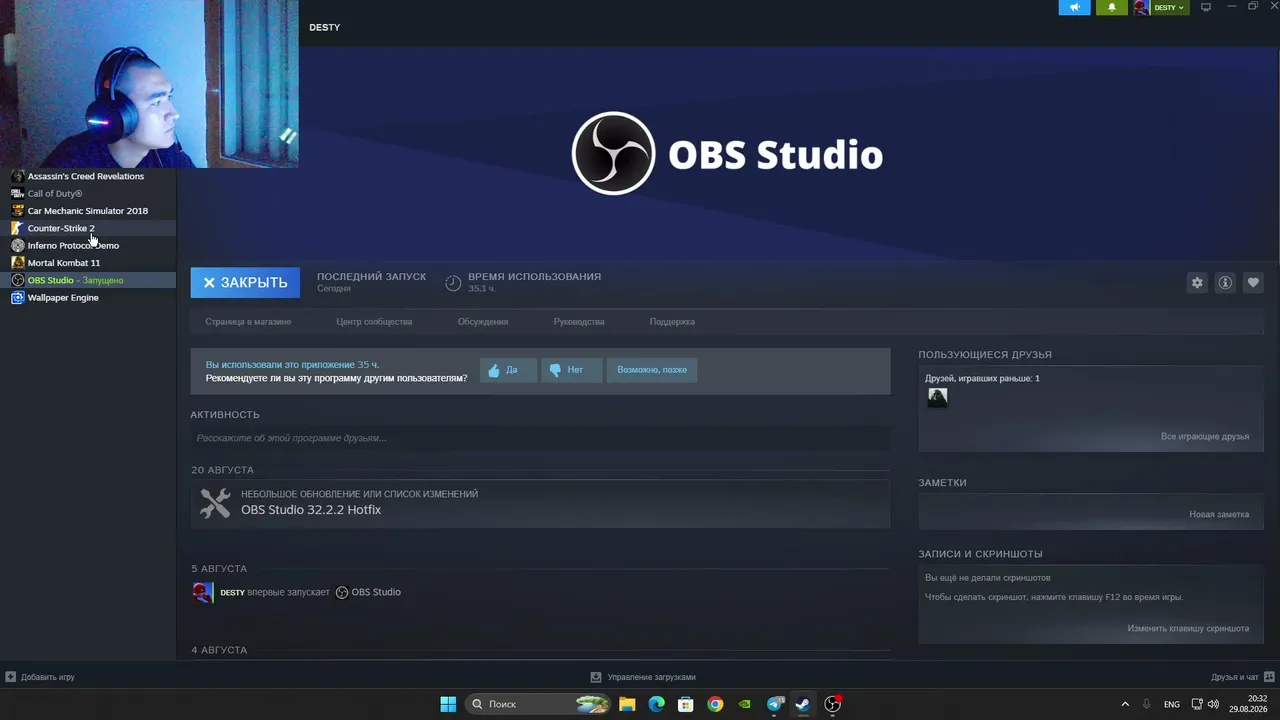Open Steam announcements megaphone button
The height and width of the screenshot is (720, 1280).
[1074, 7]
